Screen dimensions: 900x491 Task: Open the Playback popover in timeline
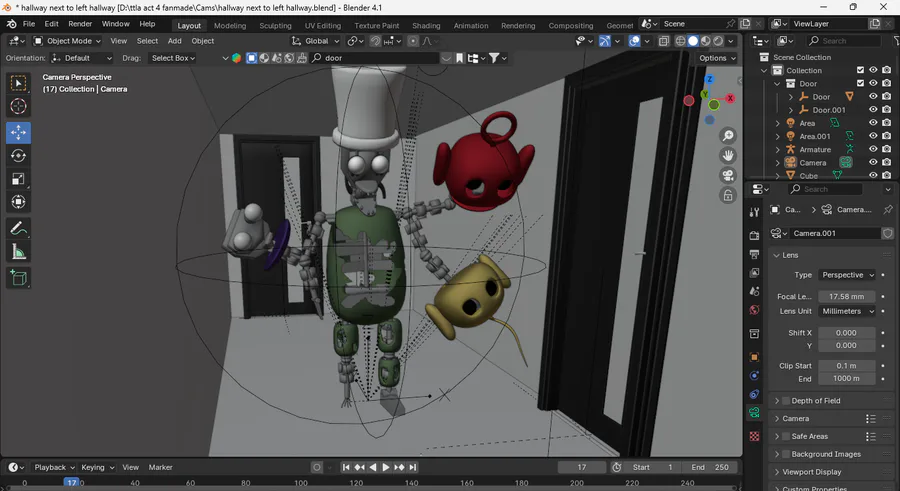[x=54, y=467]
